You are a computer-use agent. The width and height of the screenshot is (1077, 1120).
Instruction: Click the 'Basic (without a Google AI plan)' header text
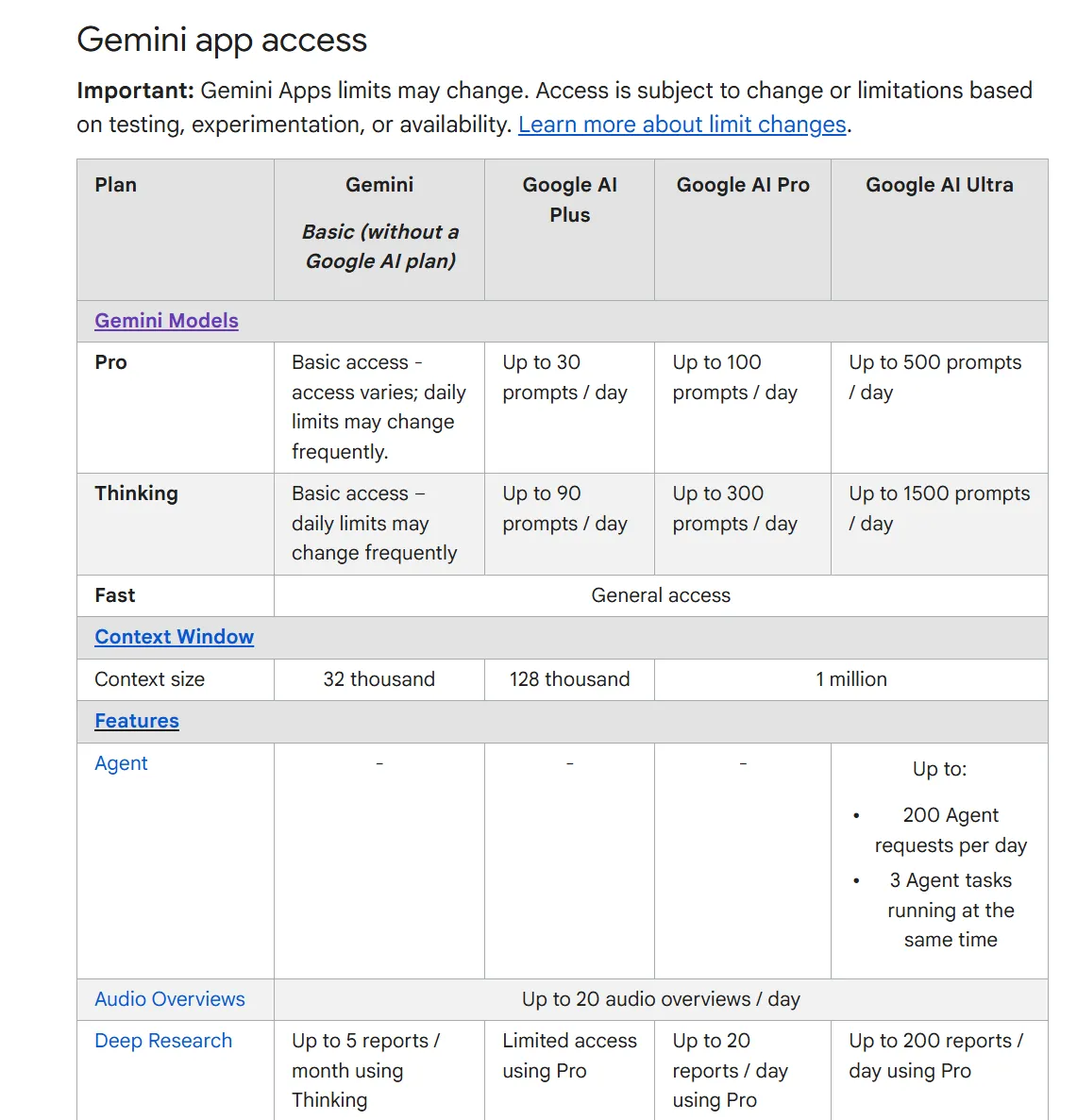[x=379, y=246]
